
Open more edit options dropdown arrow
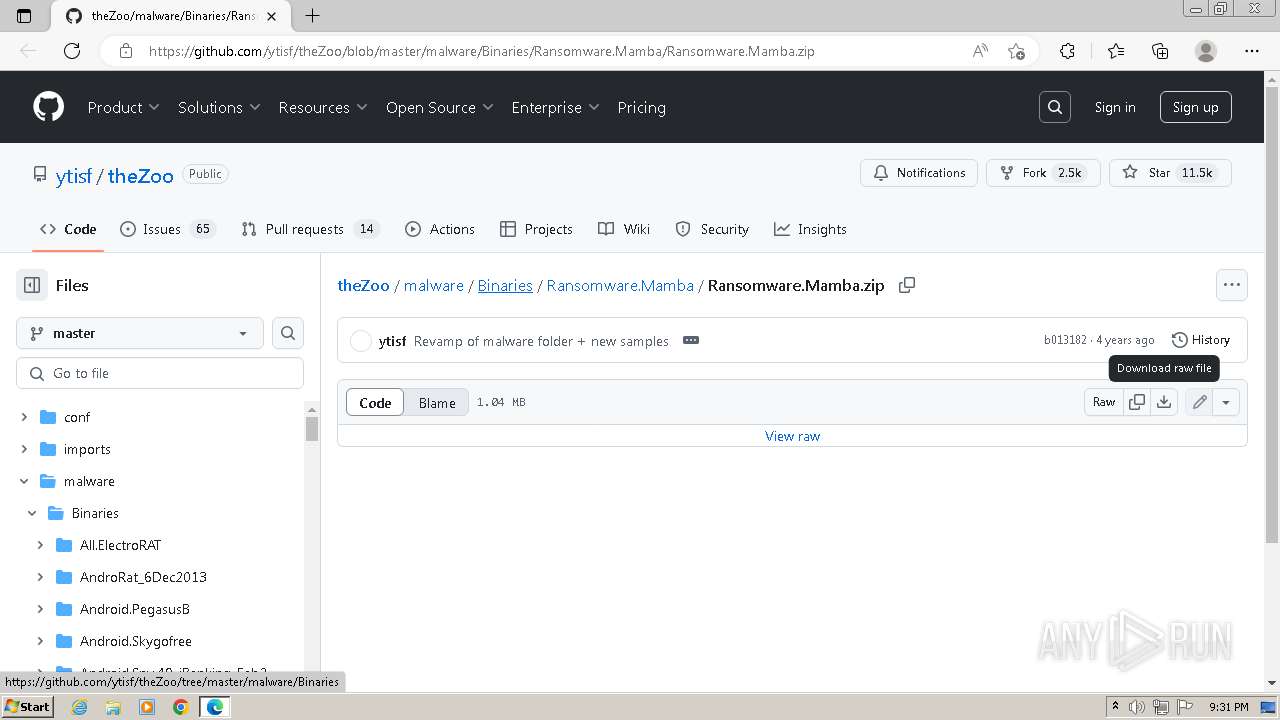[1226, 402]
